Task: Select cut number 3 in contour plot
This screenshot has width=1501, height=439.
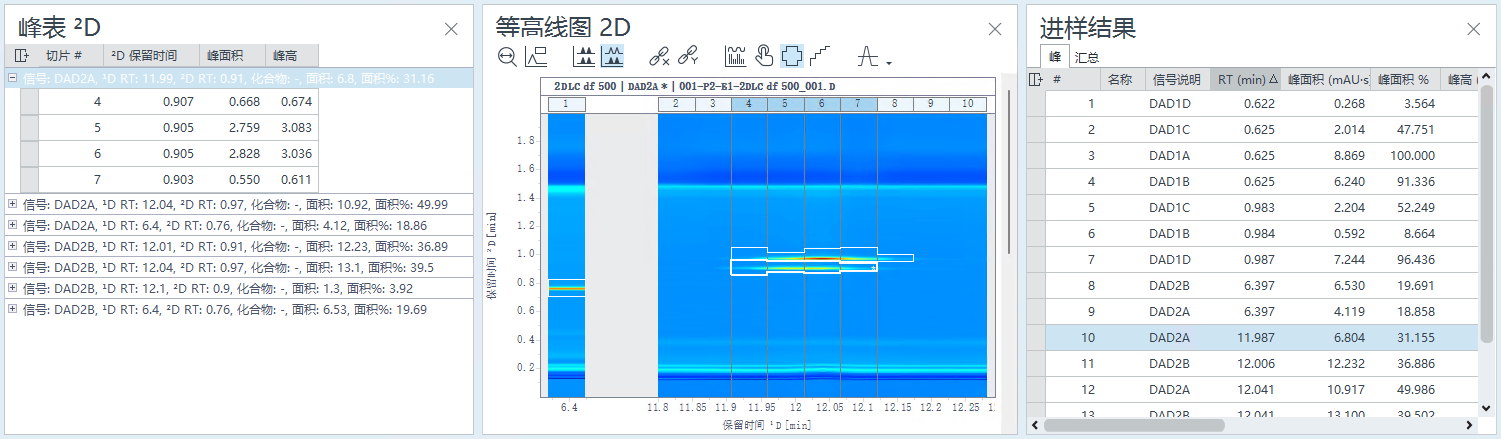Action: click(712, 104)
